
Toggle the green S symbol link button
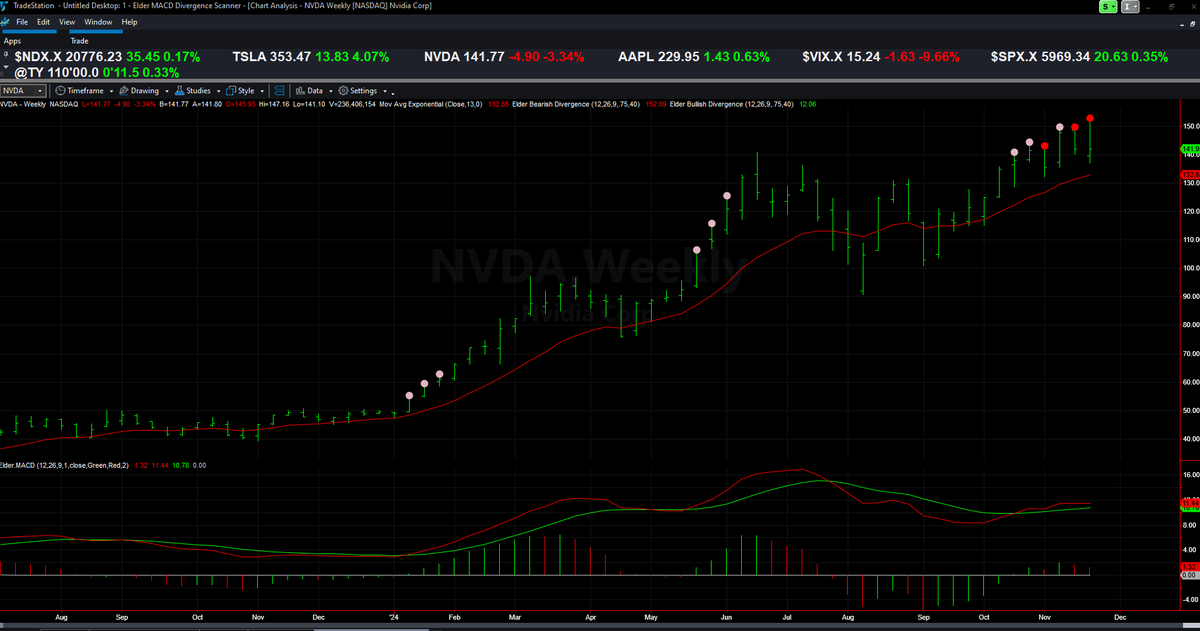(x=1107, y=6)
